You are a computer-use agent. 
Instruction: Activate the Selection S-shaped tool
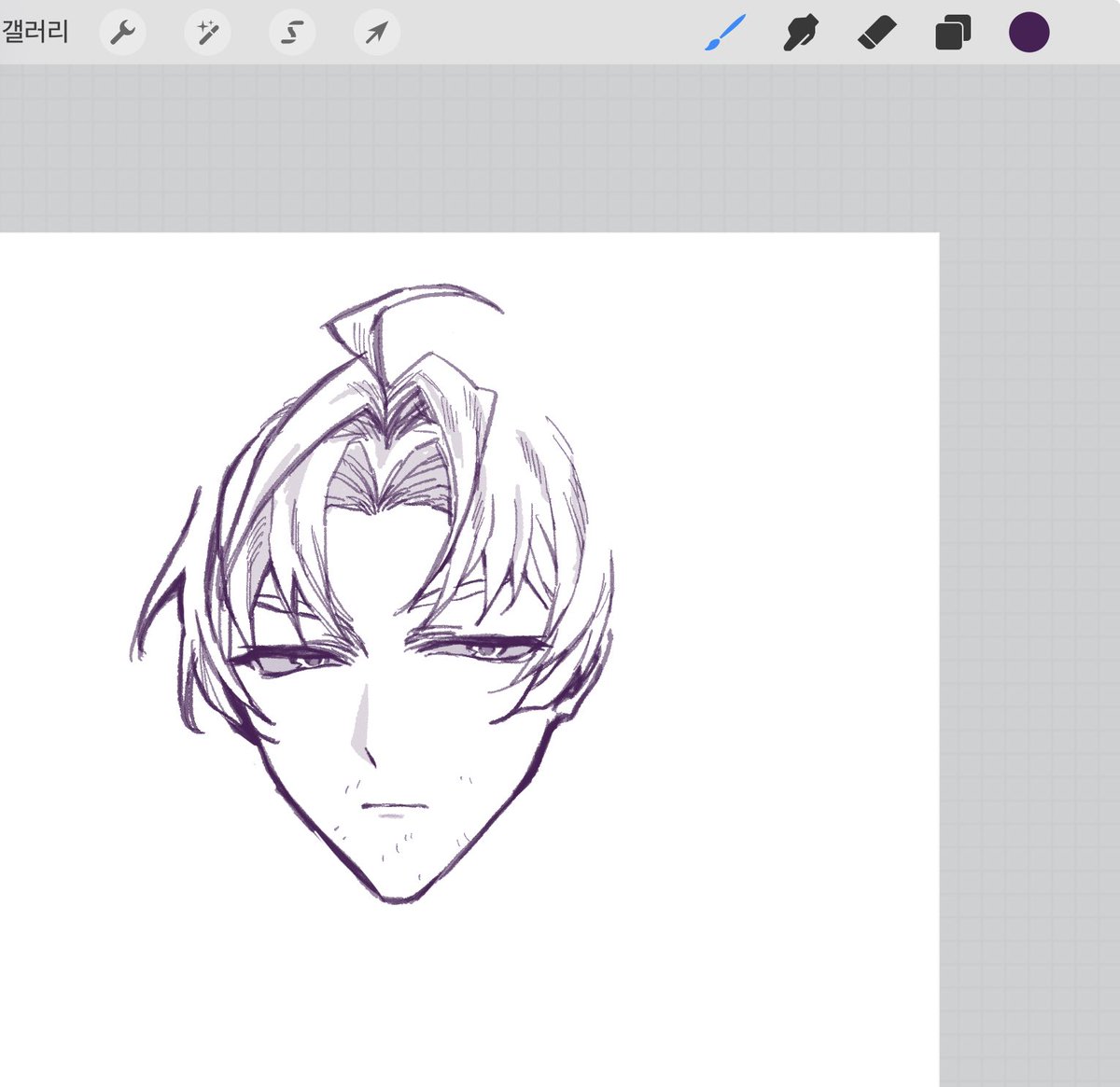click(292, 33)
